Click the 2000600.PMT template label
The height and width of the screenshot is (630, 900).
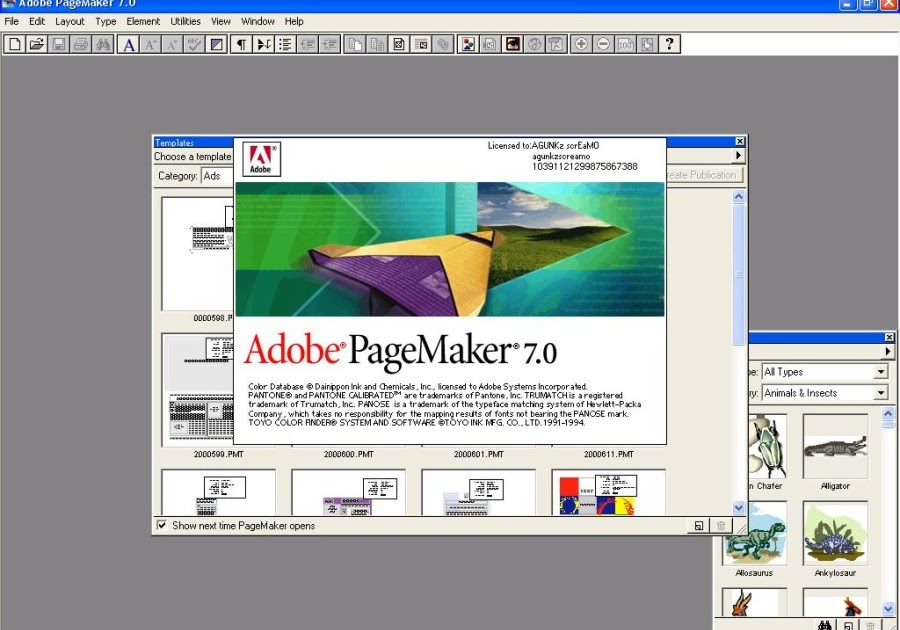(x=348, y=454)
